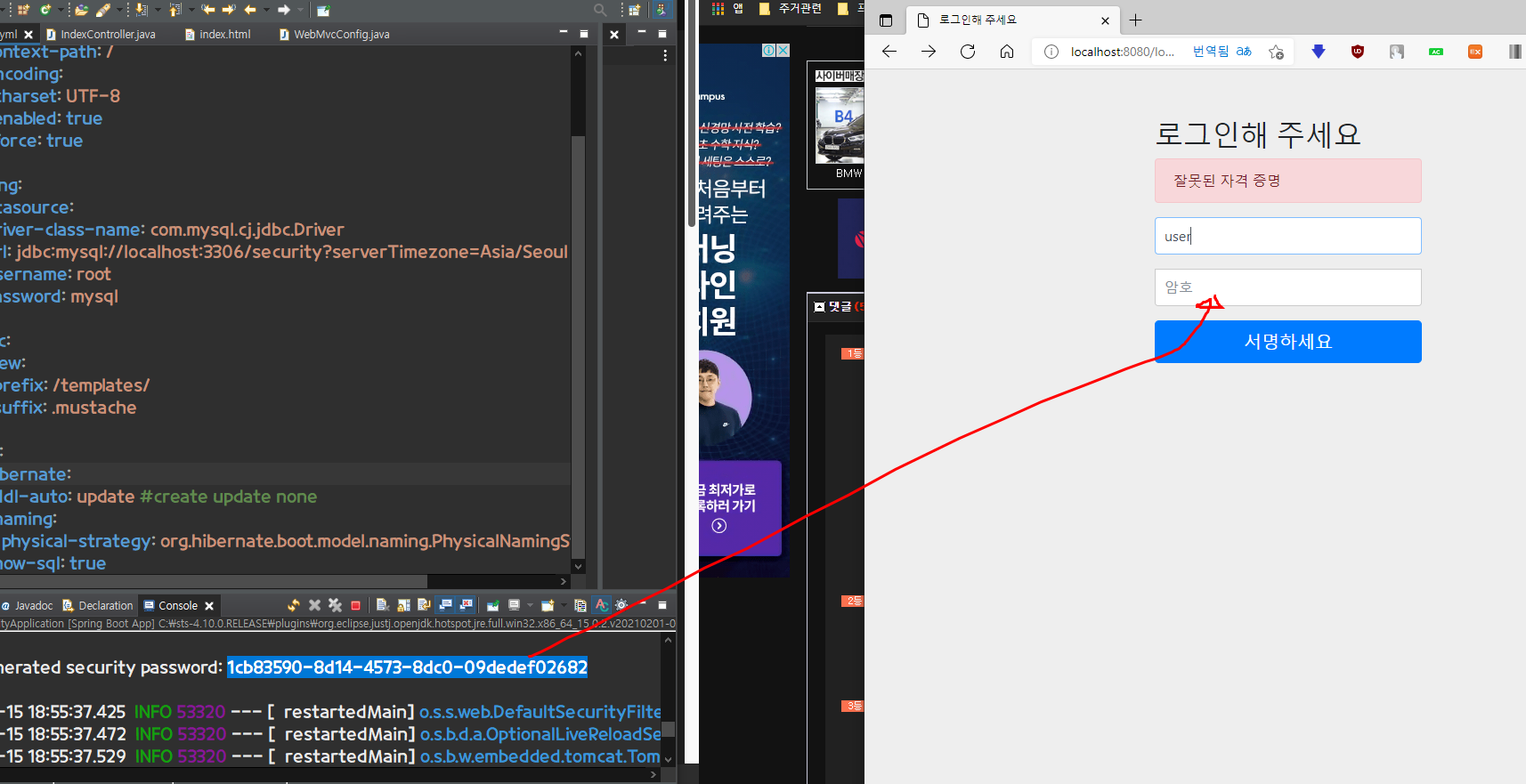Stop the running app with the red Terminate button
Image resolution: width=1526 pixels, height=784 pixels.
(355, 606)
